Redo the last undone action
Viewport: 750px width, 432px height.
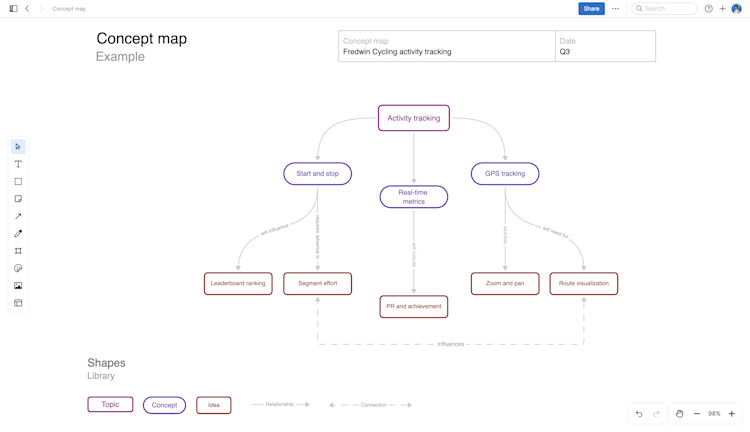(x=656, y=414)
